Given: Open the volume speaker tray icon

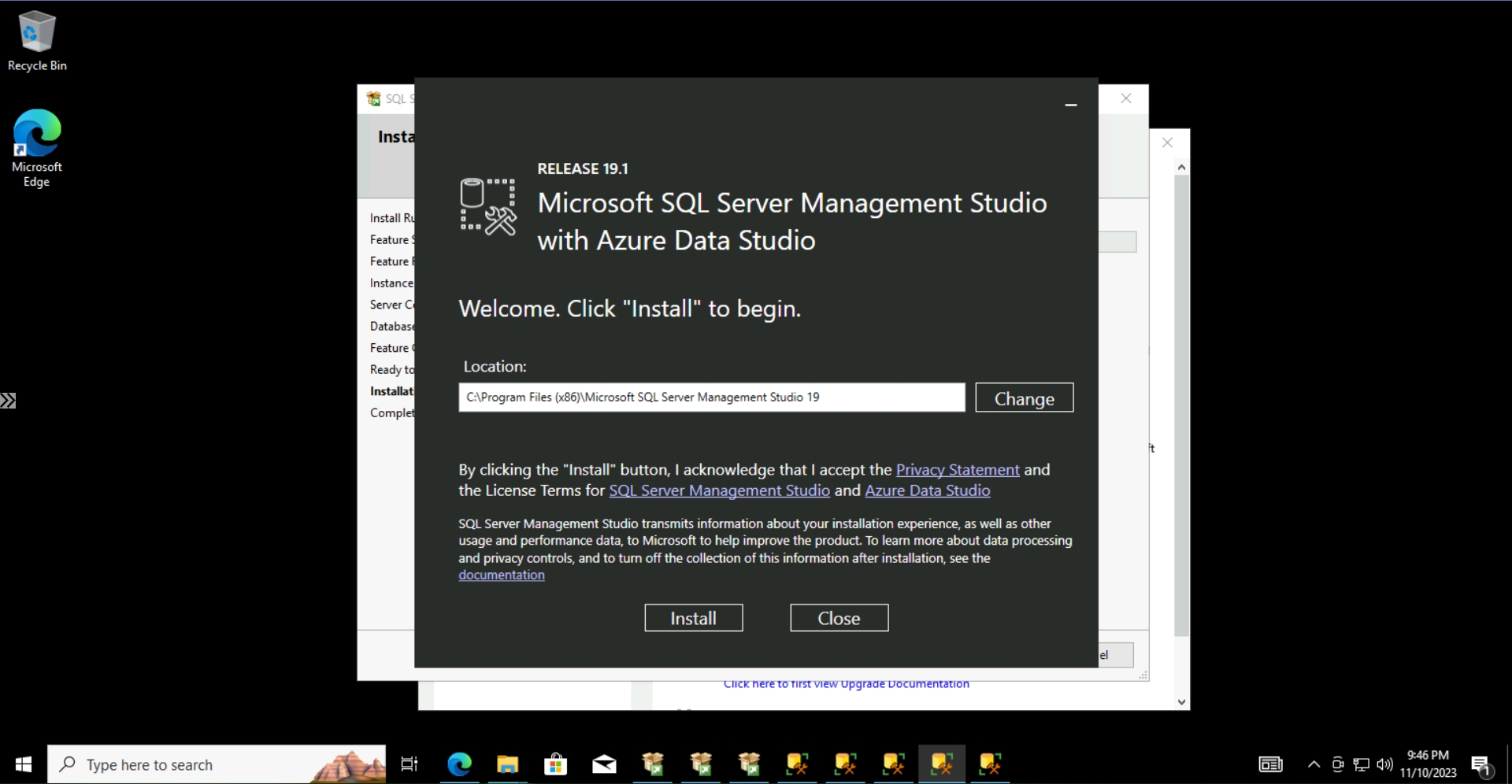Looking at the screenshot, I should pyautogui.click(x=1384, y=764).
